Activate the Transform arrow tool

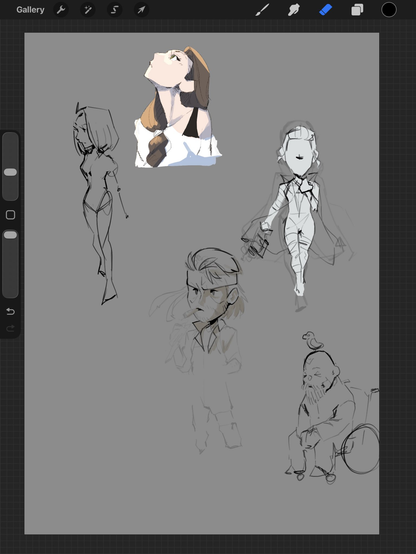tap(141, 10)
